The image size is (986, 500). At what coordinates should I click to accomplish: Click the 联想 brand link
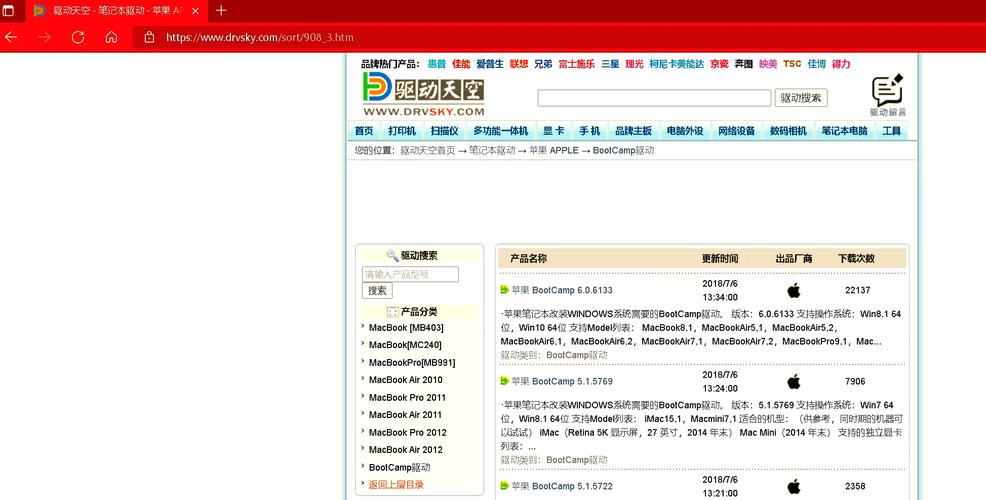point(519,64)
